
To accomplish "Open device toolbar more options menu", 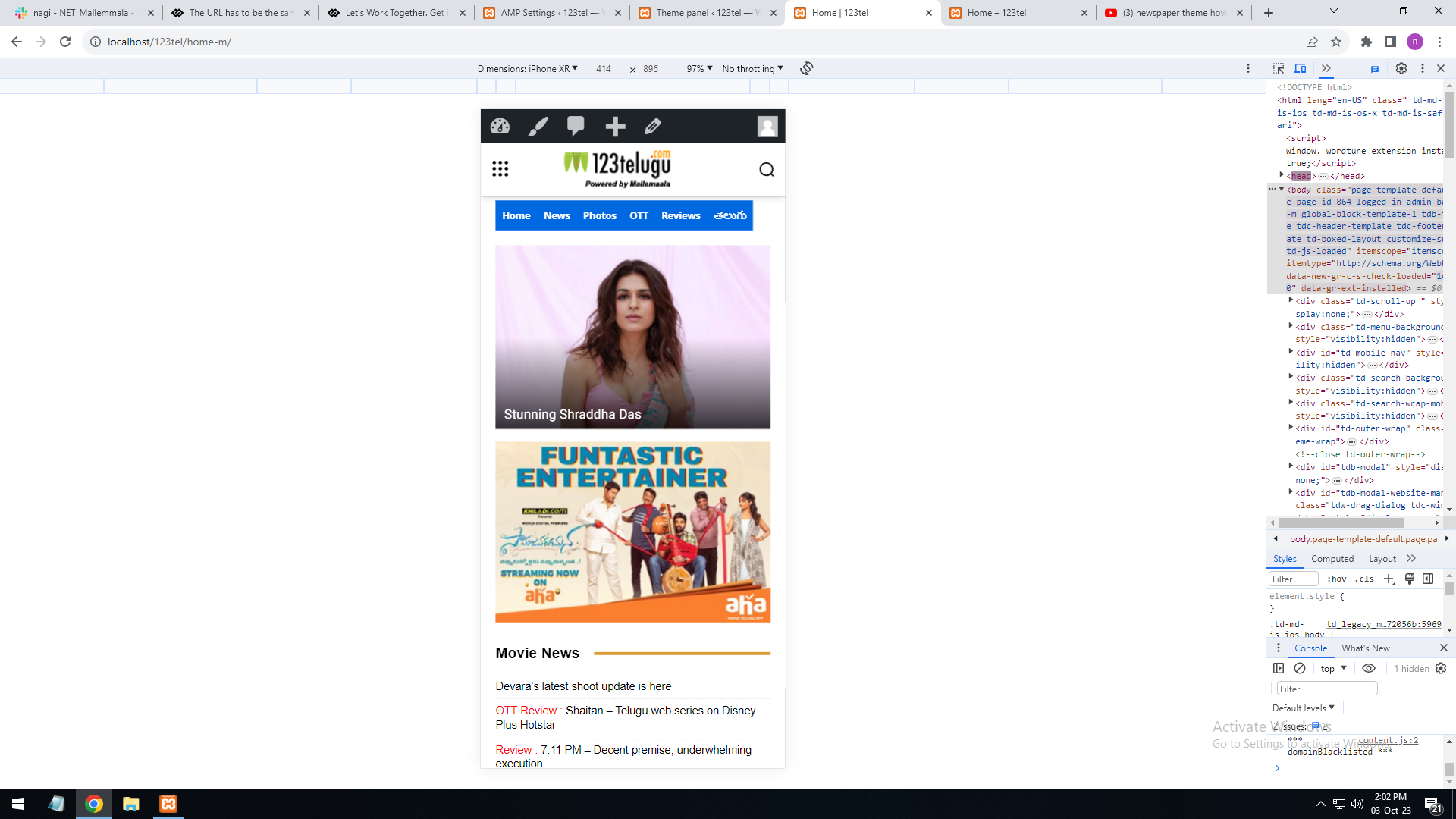I will pyautogui.click(x=1248, y=68).
